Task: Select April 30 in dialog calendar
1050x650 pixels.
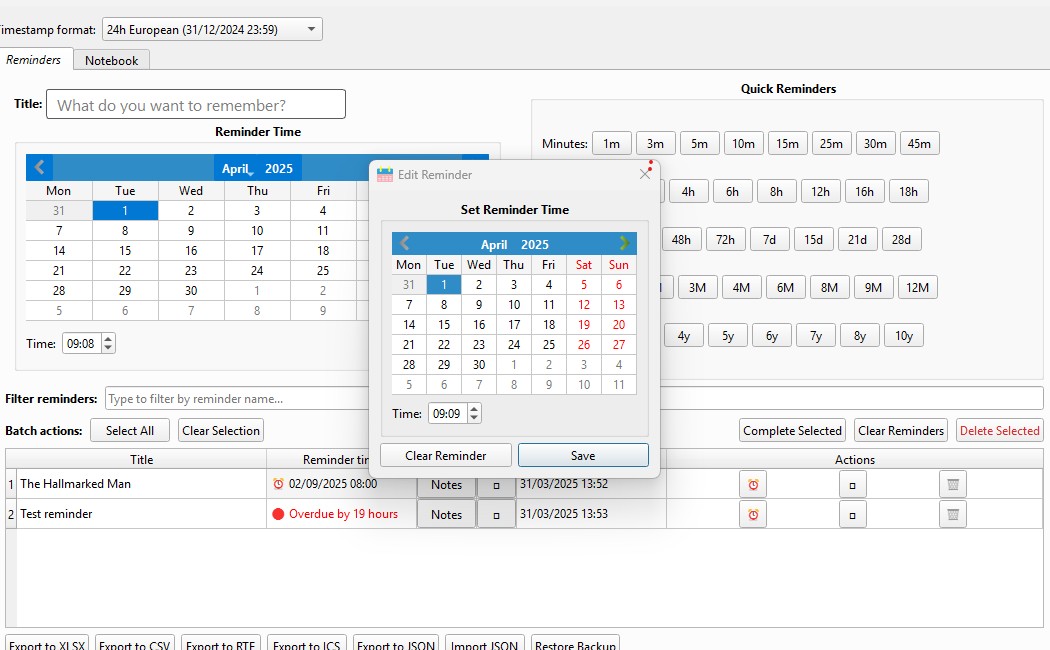Action: 479,365
